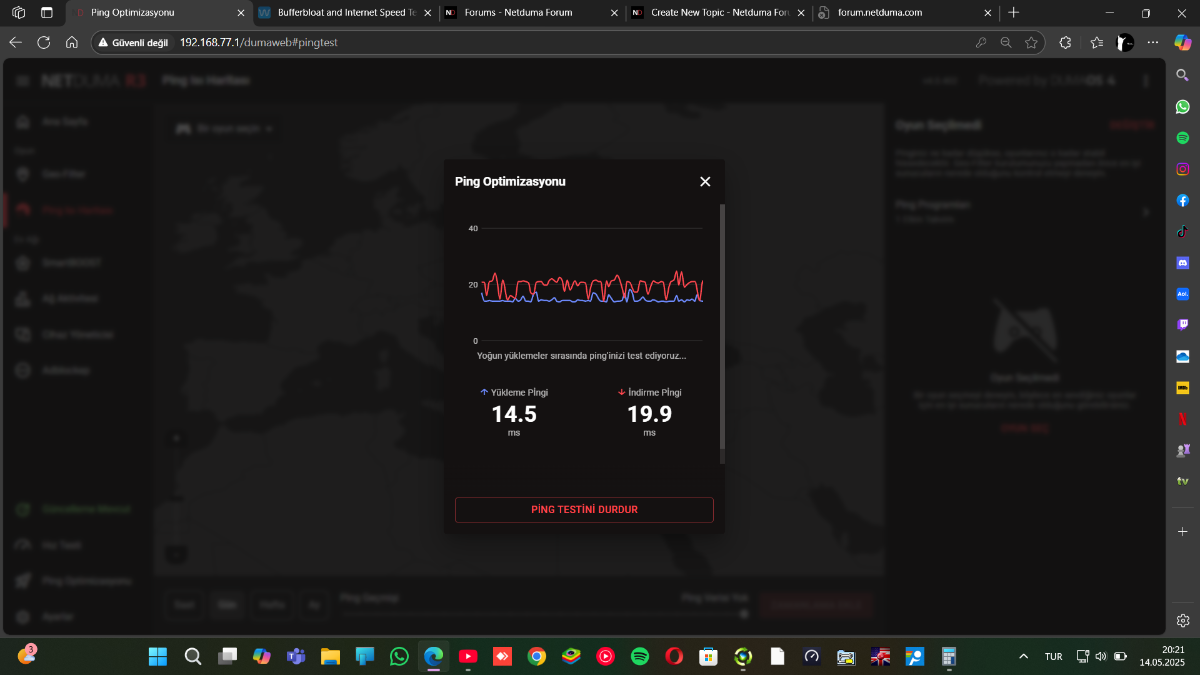Open Instagram in the Edge sidebar

coord(1183,169)
